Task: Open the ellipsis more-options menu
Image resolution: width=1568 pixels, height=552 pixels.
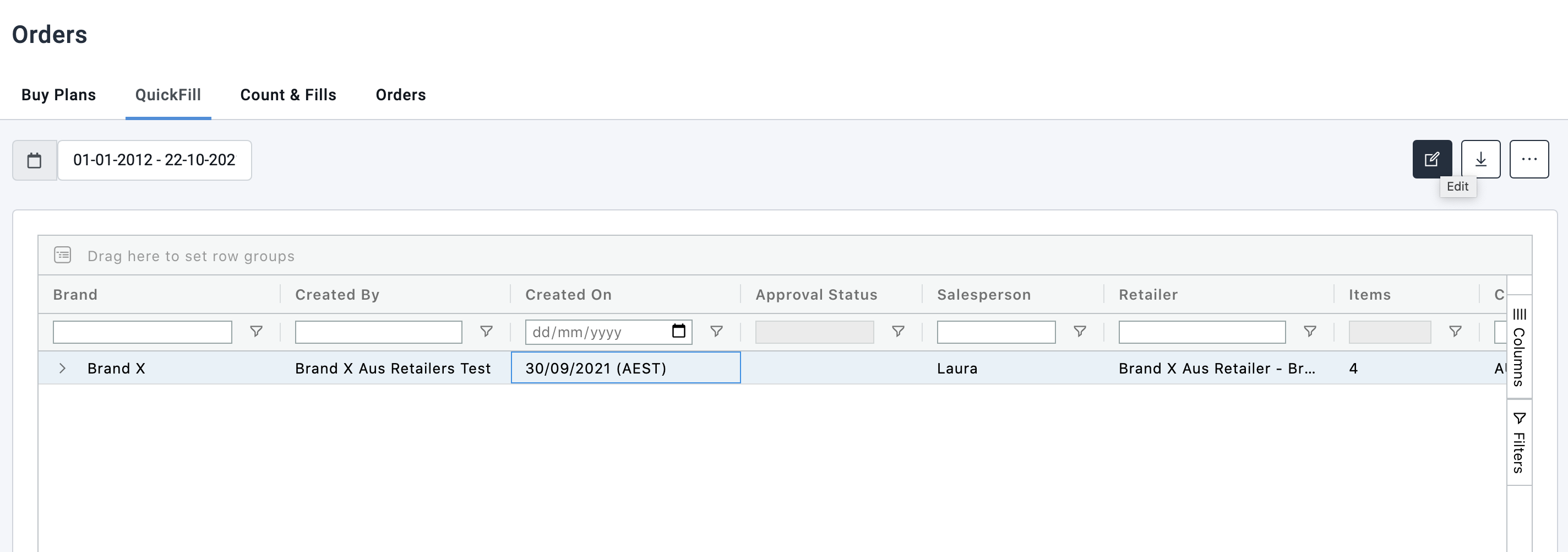Action: point(1529,159)
